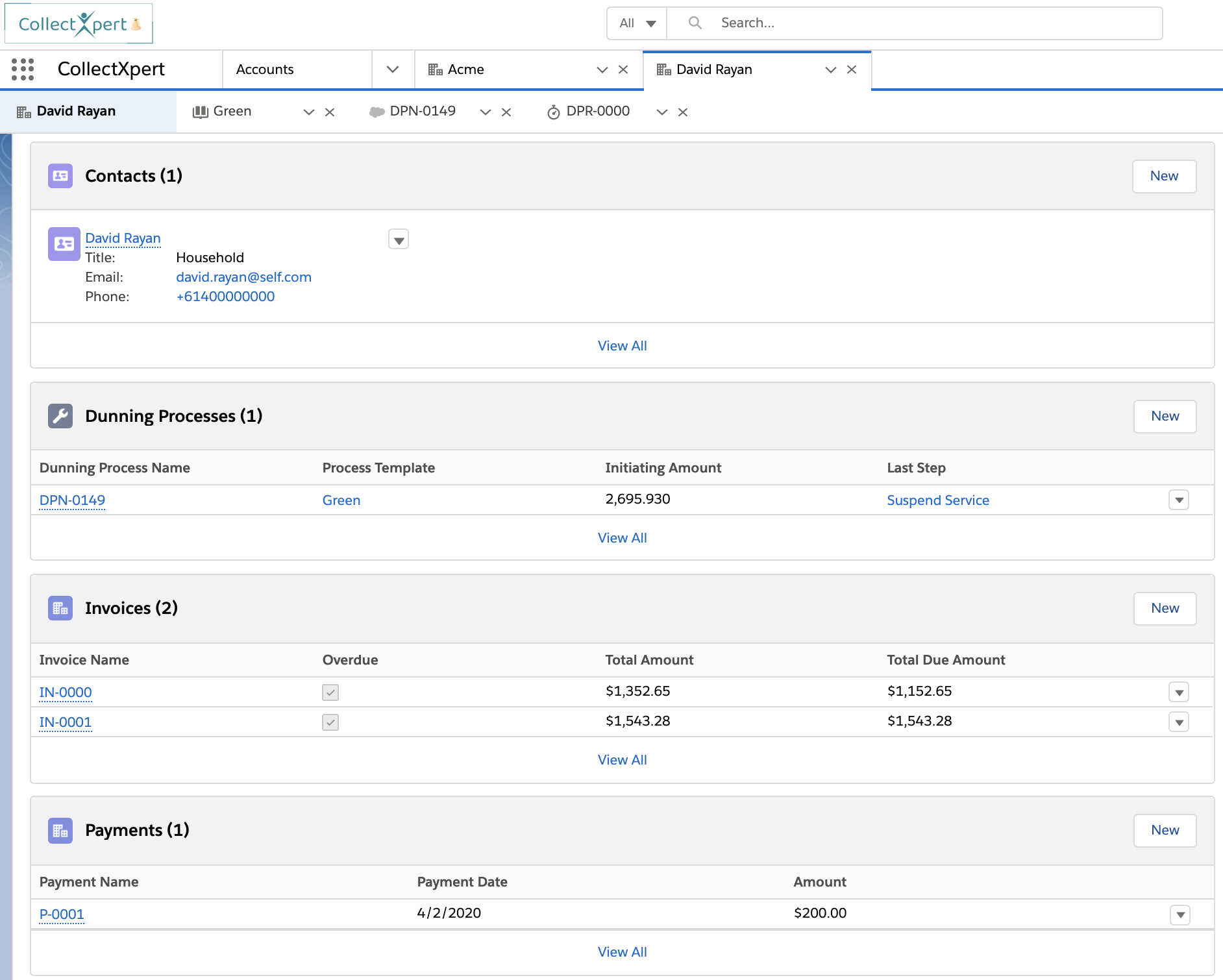Open the row actions dropdown for DPN-0149
The height and width of the screenshot is (980, 1223).
(1180, 500)
